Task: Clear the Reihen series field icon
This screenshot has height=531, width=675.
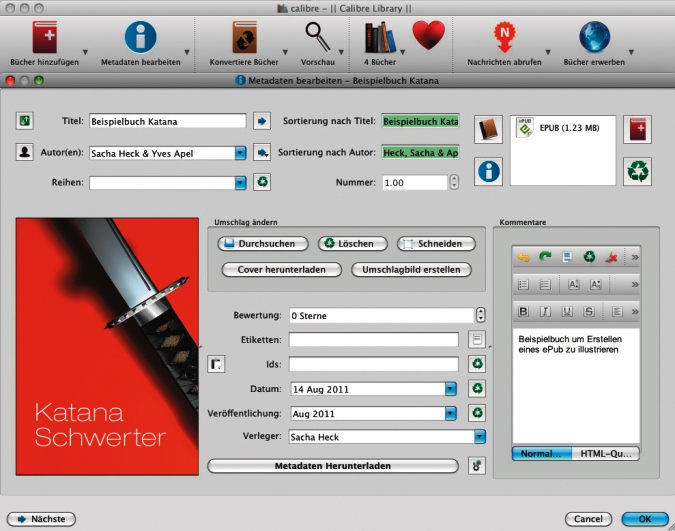Action: tap(262, 182)
